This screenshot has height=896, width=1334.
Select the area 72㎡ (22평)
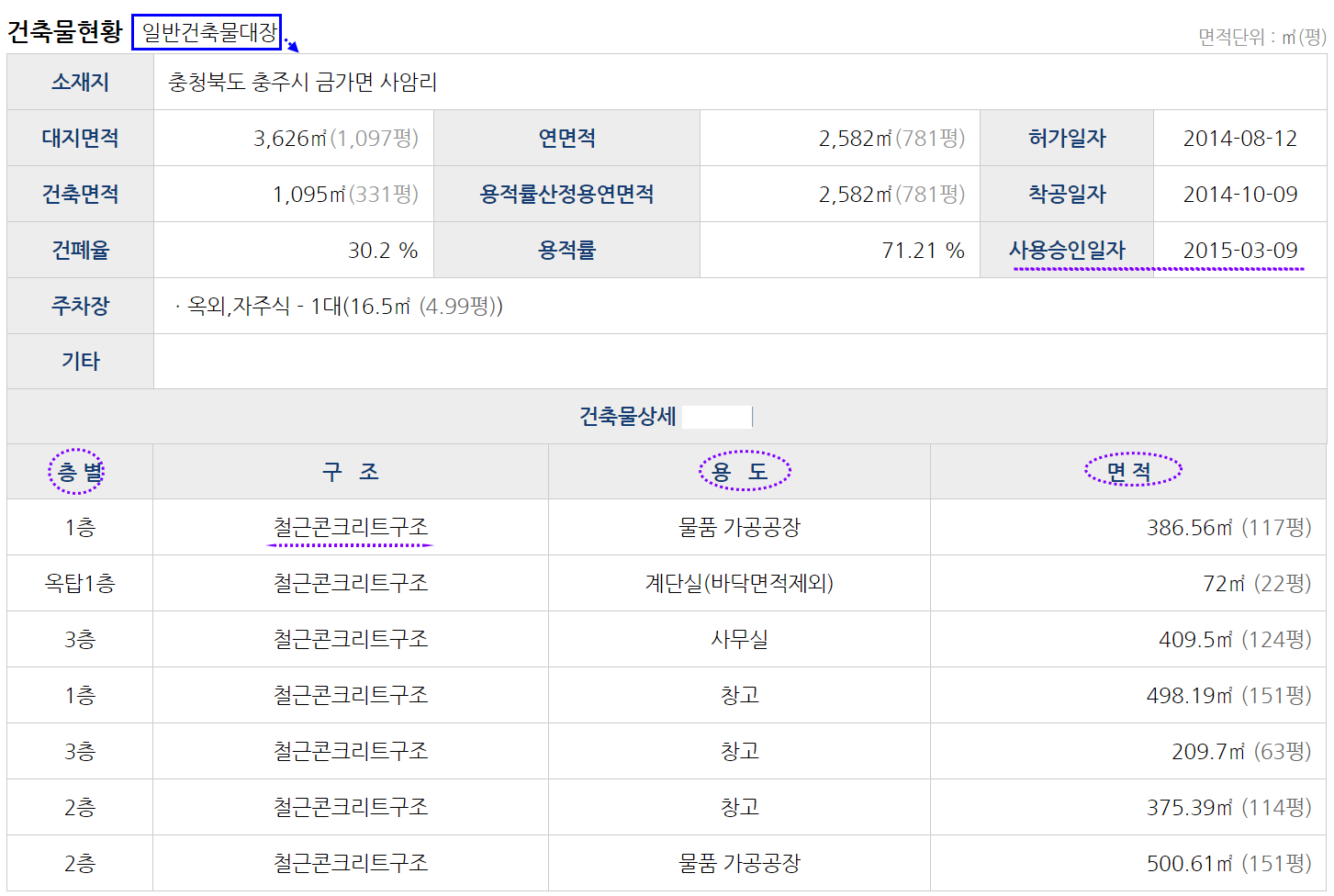click(x=1257, y=583)
